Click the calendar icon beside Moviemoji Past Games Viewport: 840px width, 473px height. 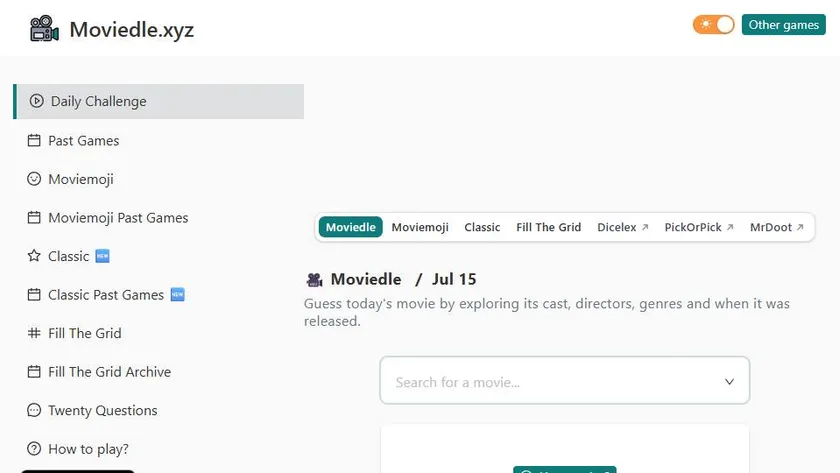34,217
